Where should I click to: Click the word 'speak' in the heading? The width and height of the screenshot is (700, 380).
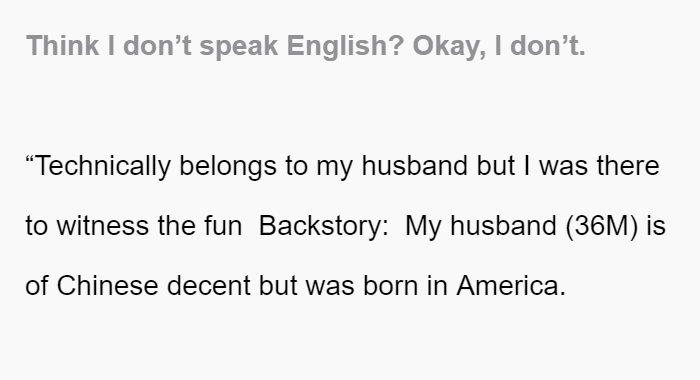point(238,47)
